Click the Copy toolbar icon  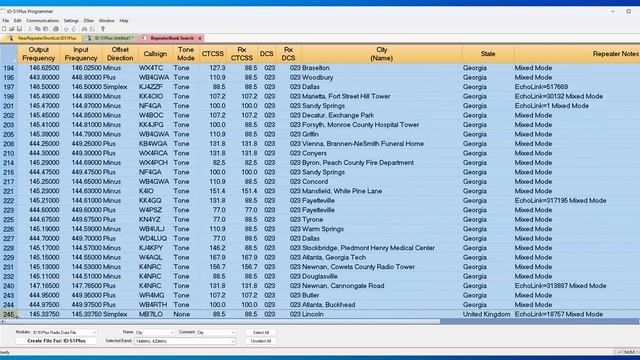click(x=38, y=29)
